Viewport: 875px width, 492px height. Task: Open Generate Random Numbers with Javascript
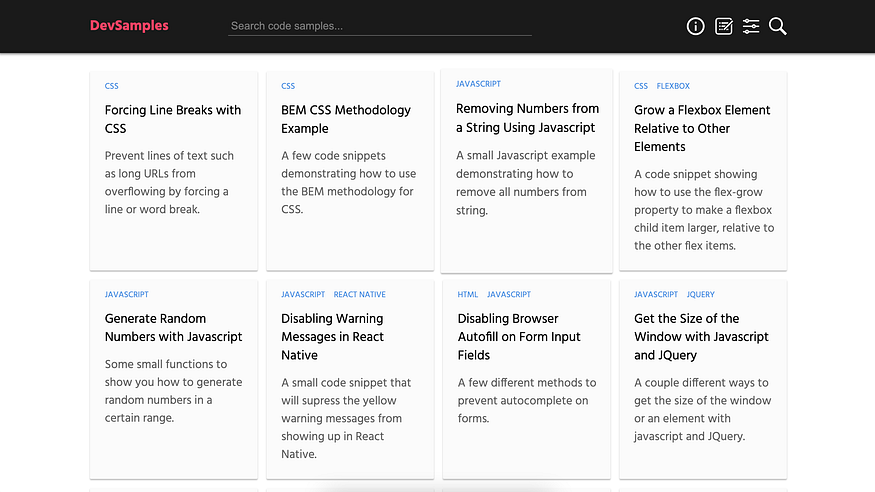tap(173, 328)
